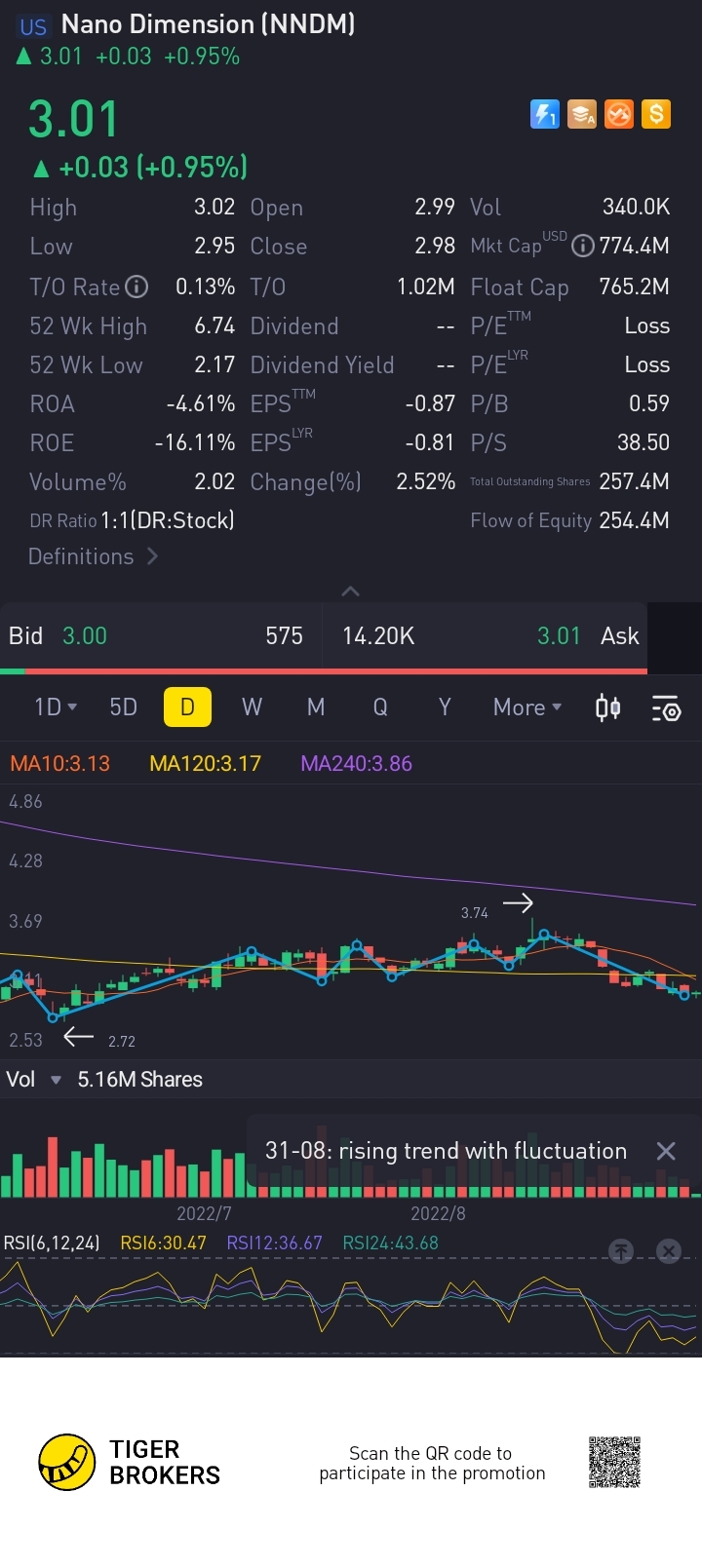The height and width of the screenshot is (1568, 702).
Task: Switch to the Q quarterly chart tab
Action: [x=380, y=708]
